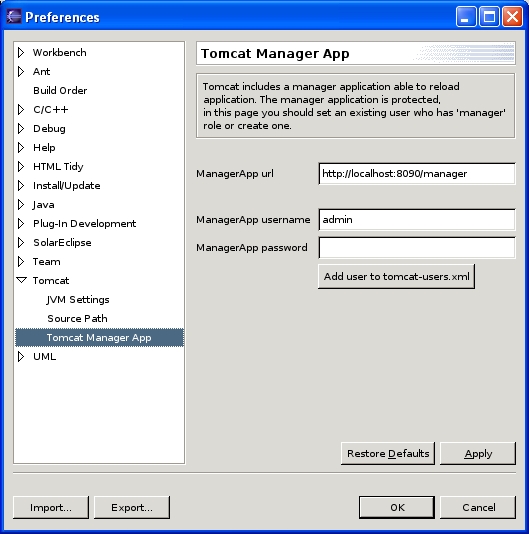Confirm the dialog with OK
Viewport: 529px width, 534px height.
click(397, 507)
